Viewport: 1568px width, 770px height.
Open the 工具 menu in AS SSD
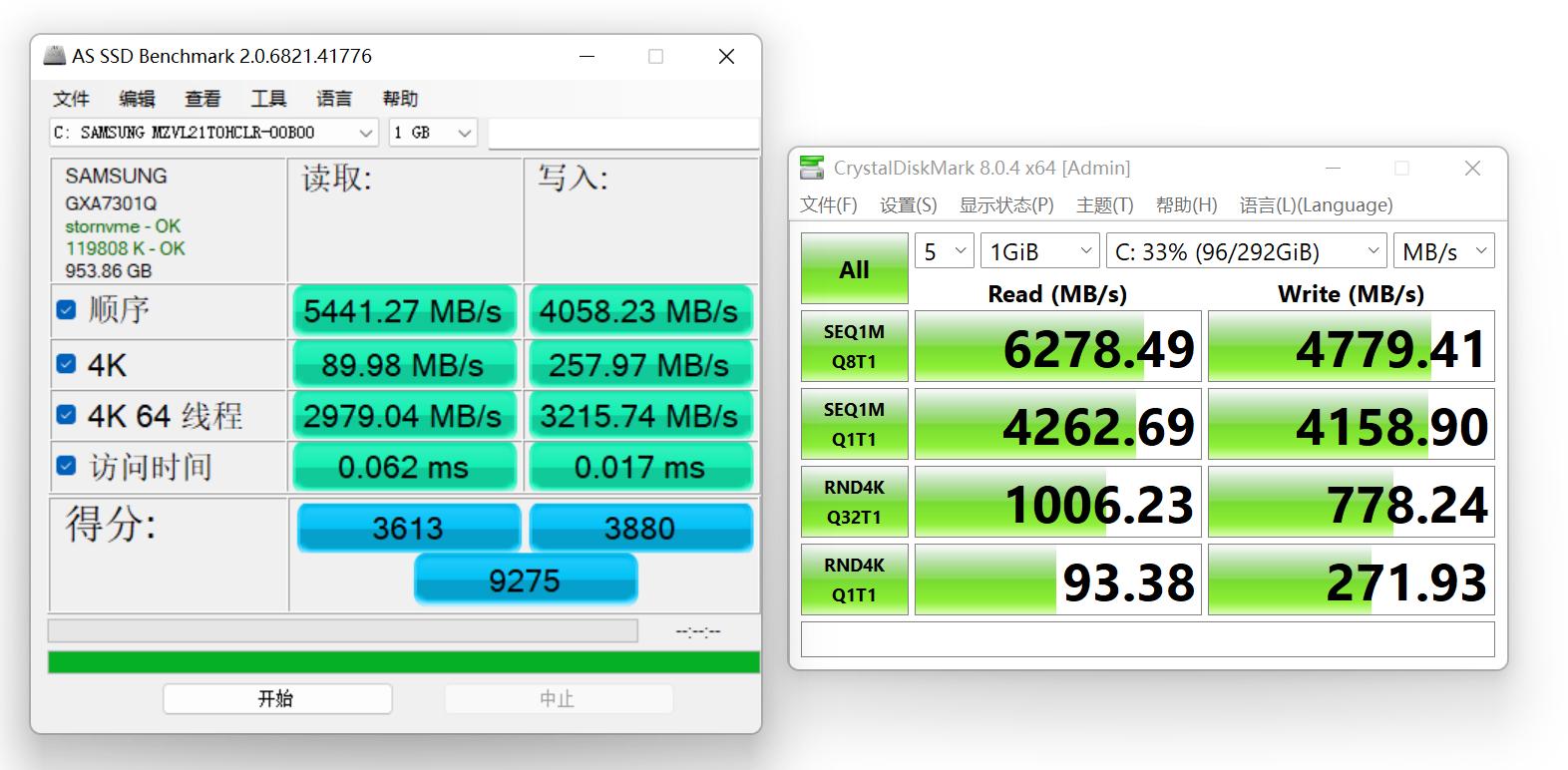[267, 99]
